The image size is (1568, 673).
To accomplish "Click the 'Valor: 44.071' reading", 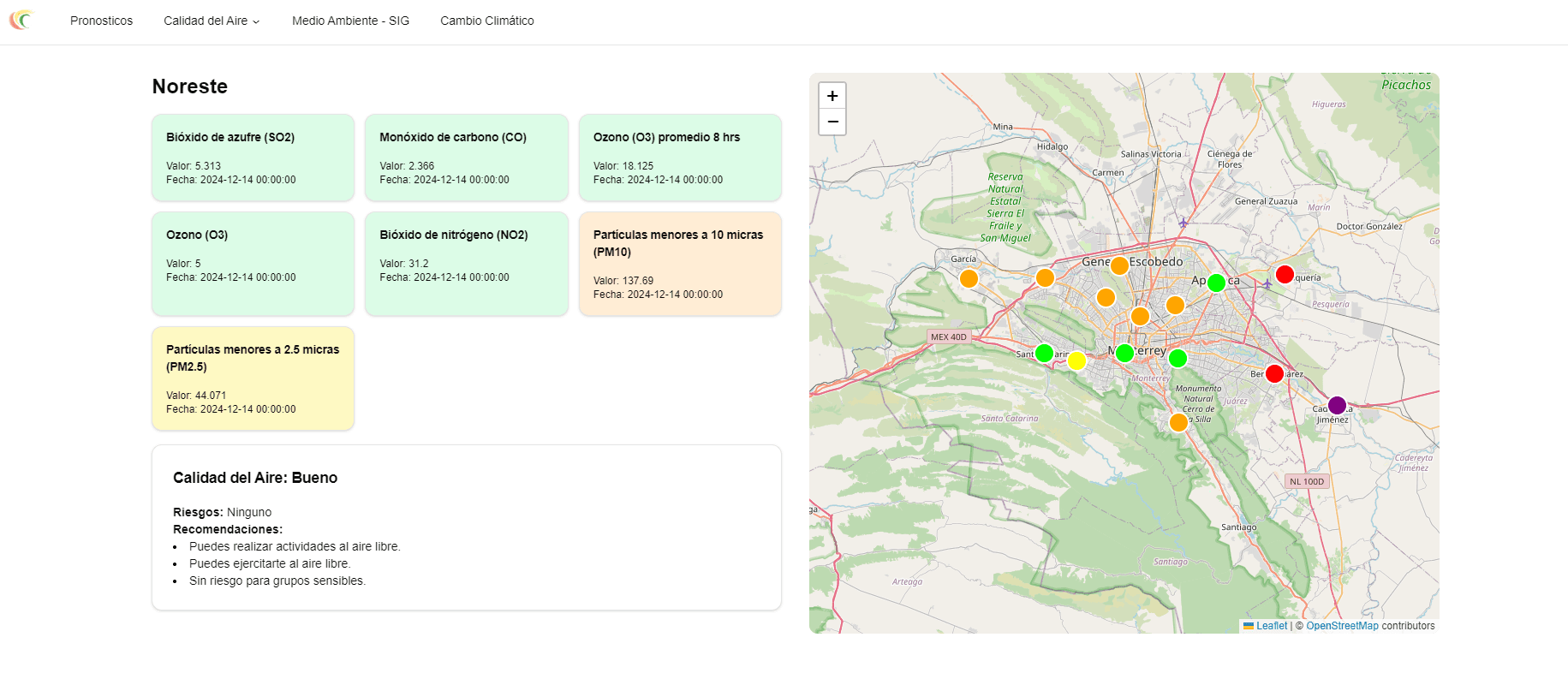I will point(196,396).
